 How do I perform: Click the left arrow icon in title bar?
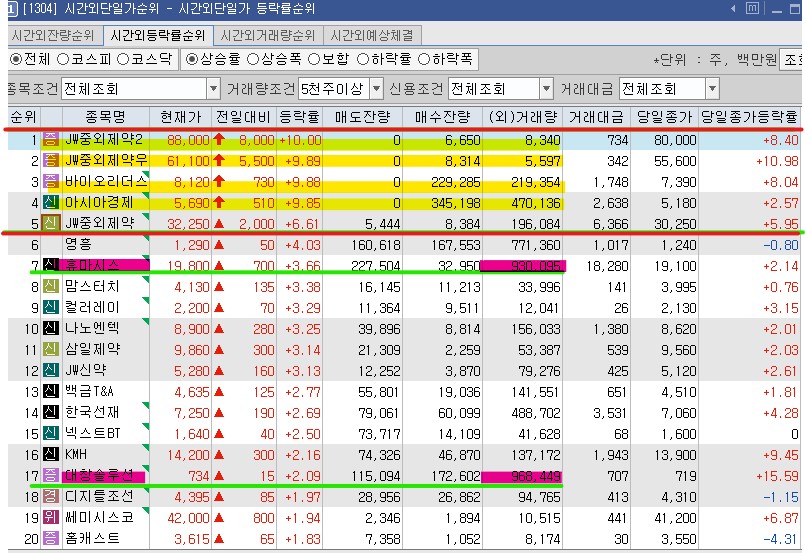point(733,8)
